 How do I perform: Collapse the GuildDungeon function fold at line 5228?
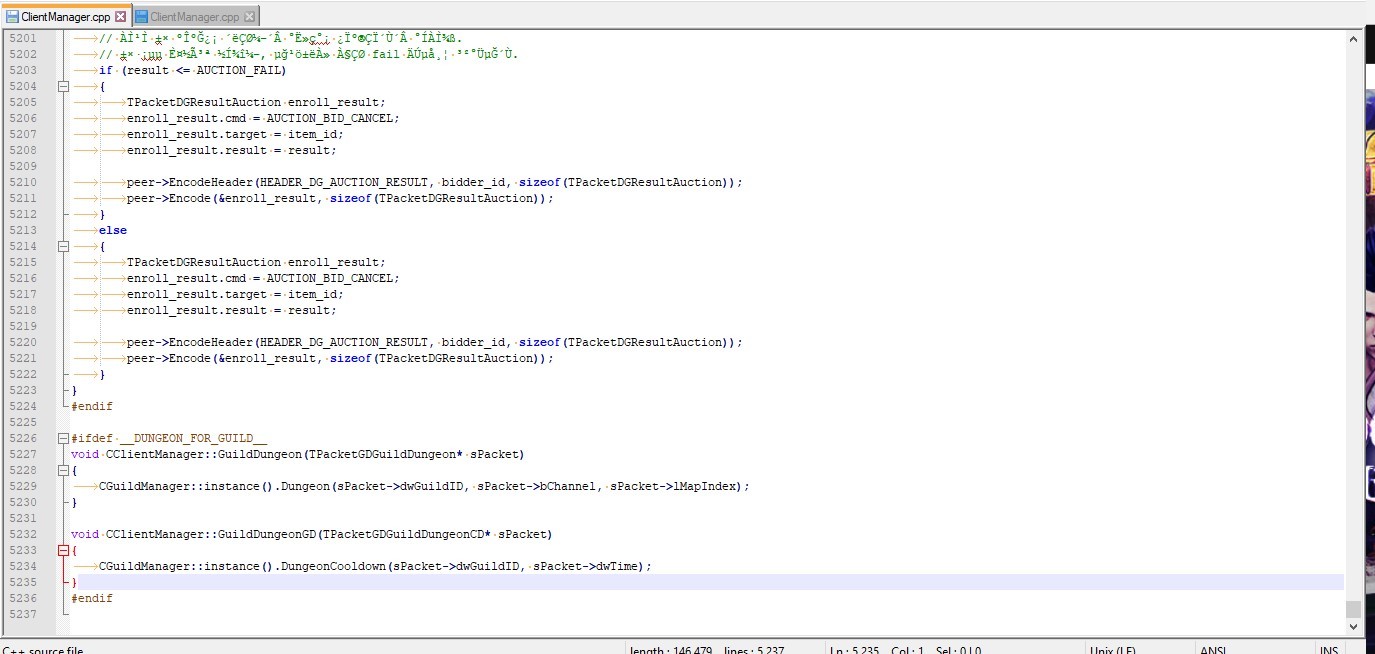(x=64, y=470)
